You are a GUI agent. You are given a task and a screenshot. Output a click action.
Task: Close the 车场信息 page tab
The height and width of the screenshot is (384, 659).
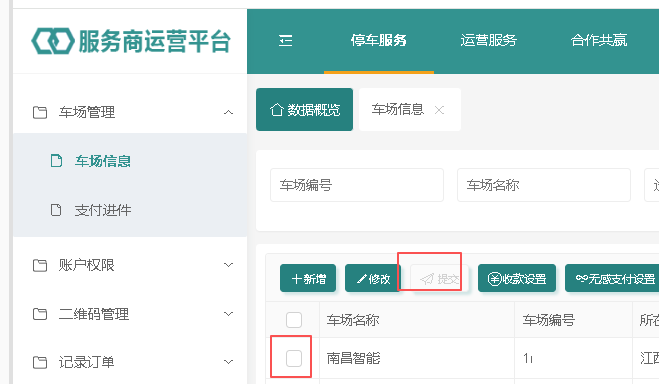click(x=439, y=110)
